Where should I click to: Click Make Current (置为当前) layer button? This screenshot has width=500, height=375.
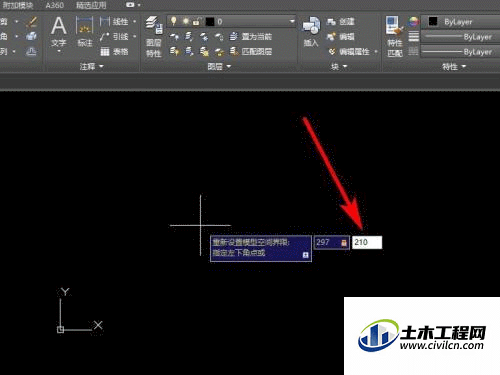(251, 36)
